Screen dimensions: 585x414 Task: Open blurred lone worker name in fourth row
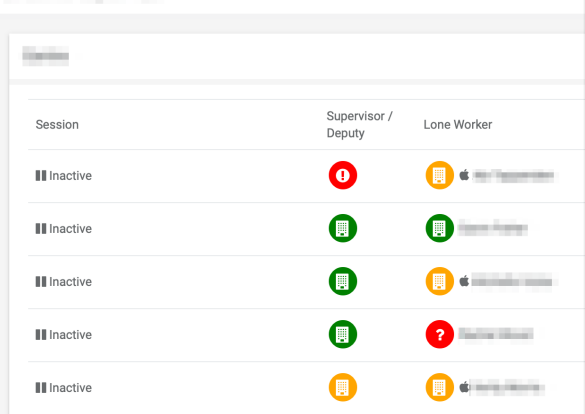(496, 334)
